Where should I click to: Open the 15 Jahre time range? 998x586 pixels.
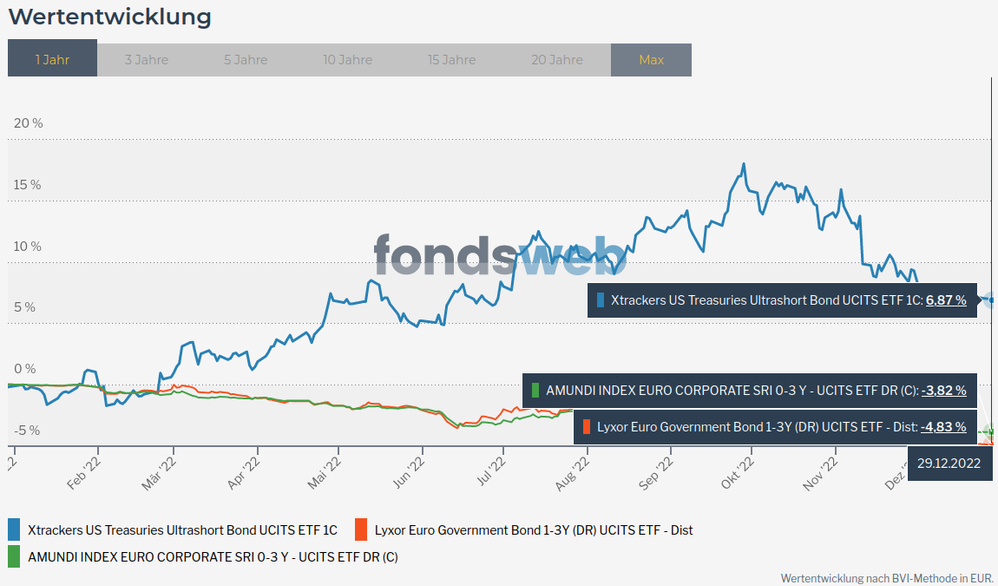pos(451,59)
